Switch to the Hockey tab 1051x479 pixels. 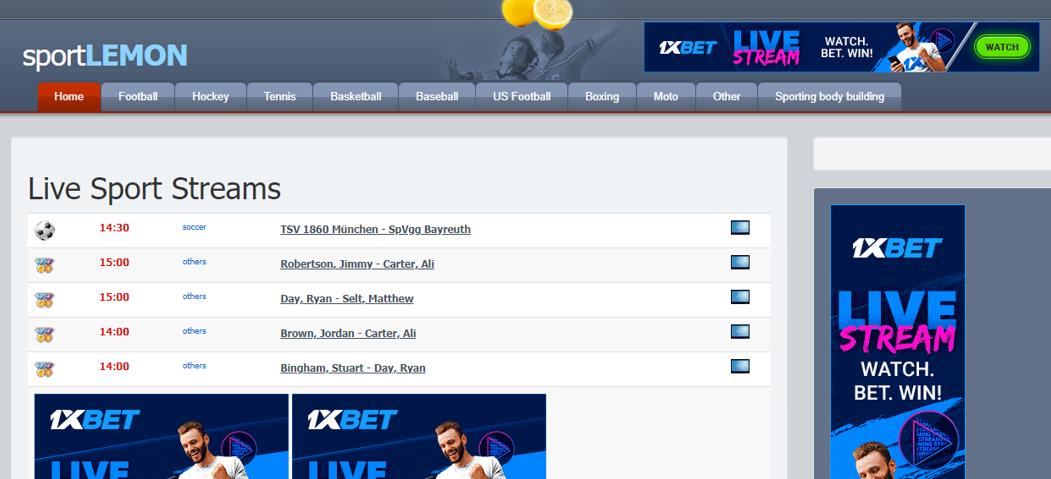pos(210,97)
